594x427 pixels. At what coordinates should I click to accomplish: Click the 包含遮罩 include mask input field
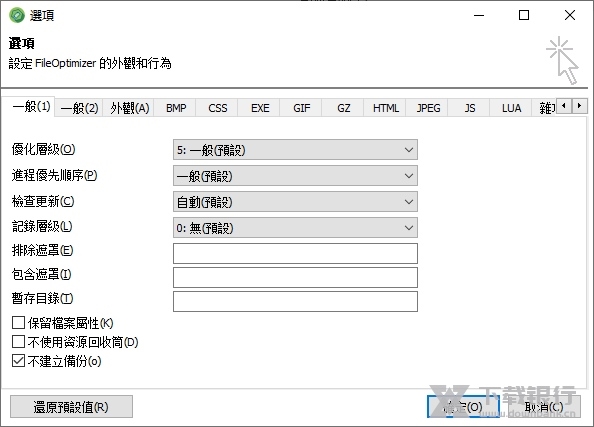coord(295,277)
